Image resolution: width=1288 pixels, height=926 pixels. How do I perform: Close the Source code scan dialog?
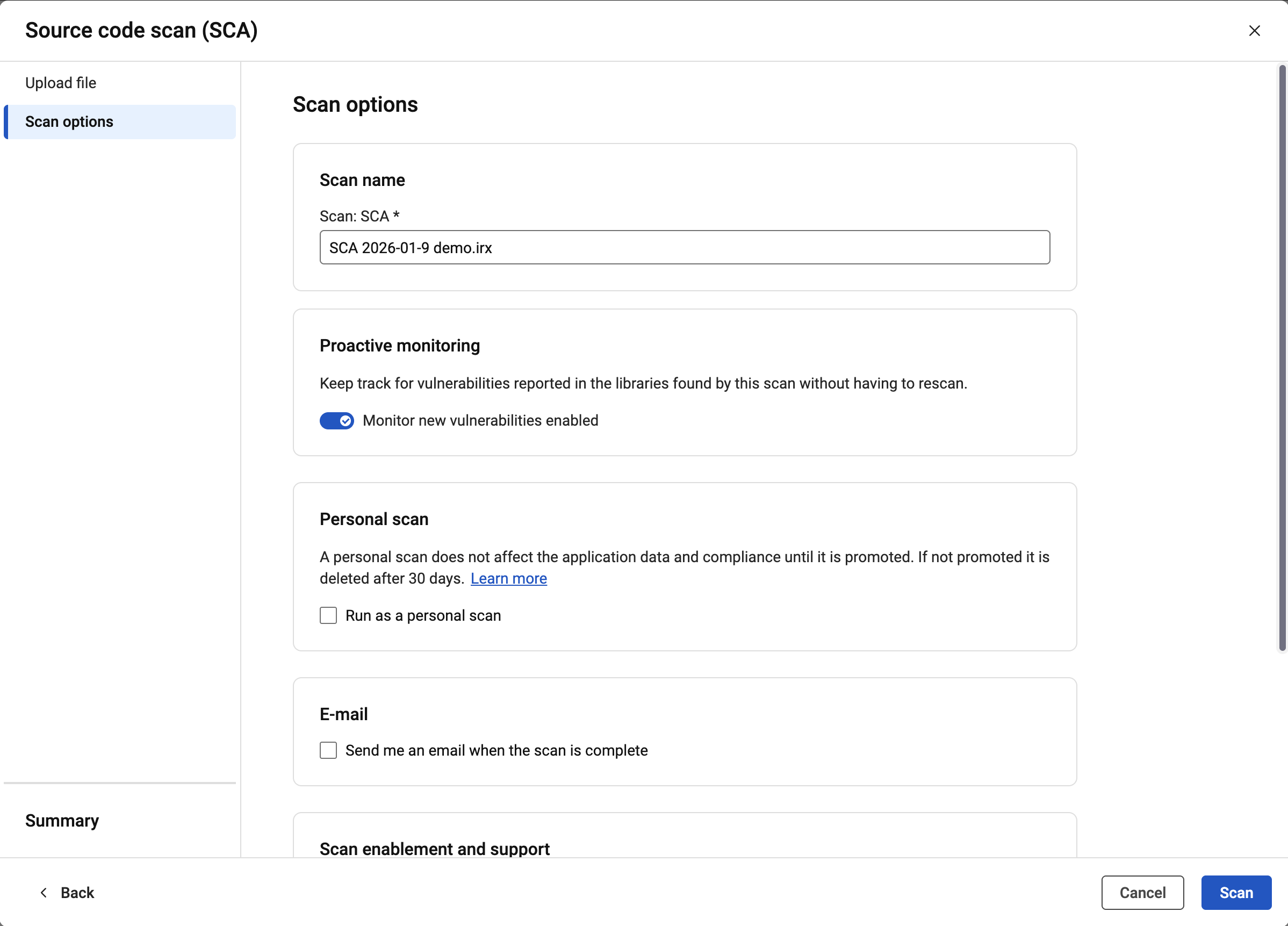point(1254,31)
